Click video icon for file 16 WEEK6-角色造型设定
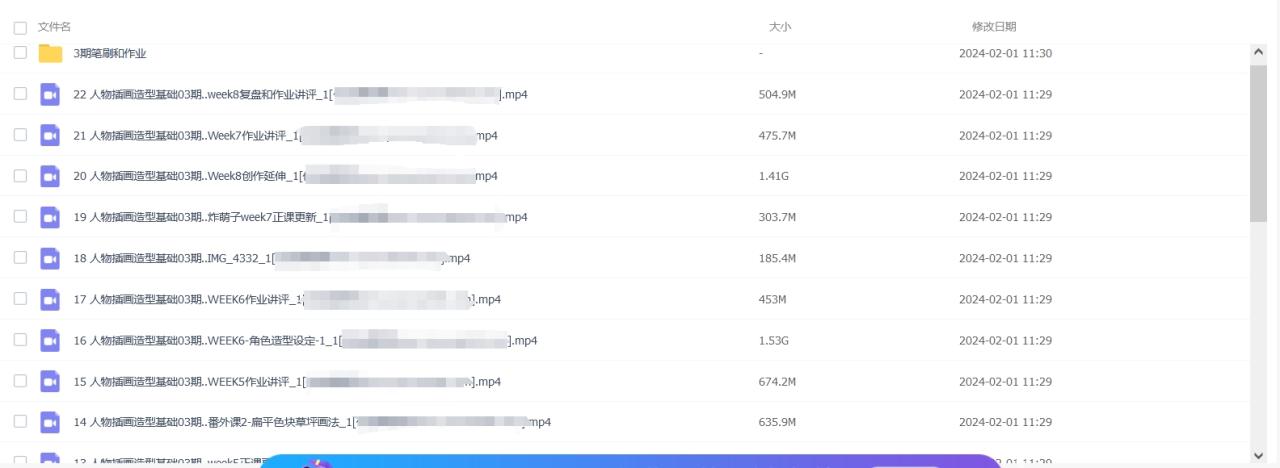This screenshot has height=468, width=1280. coord(50,340)
